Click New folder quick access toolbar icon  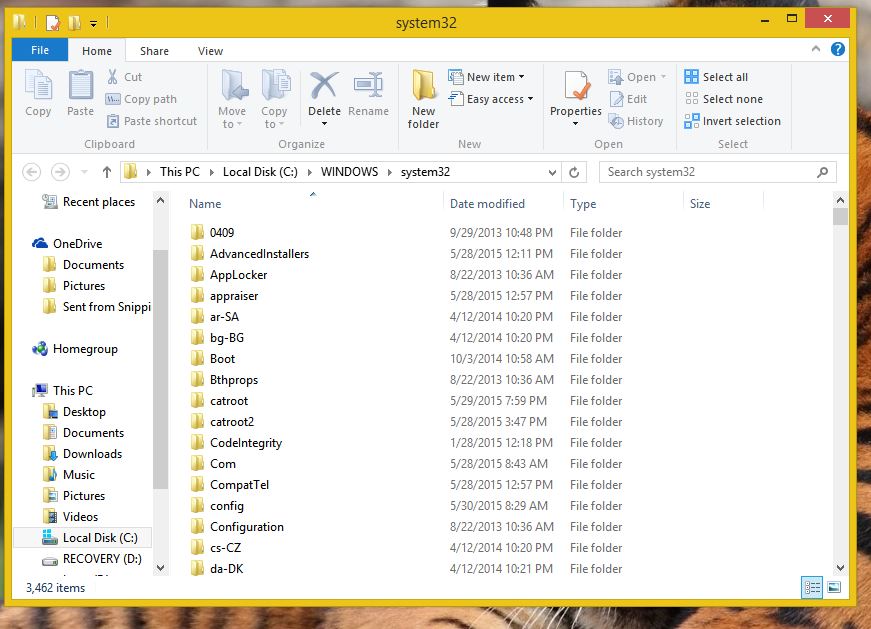pos(74,23)
